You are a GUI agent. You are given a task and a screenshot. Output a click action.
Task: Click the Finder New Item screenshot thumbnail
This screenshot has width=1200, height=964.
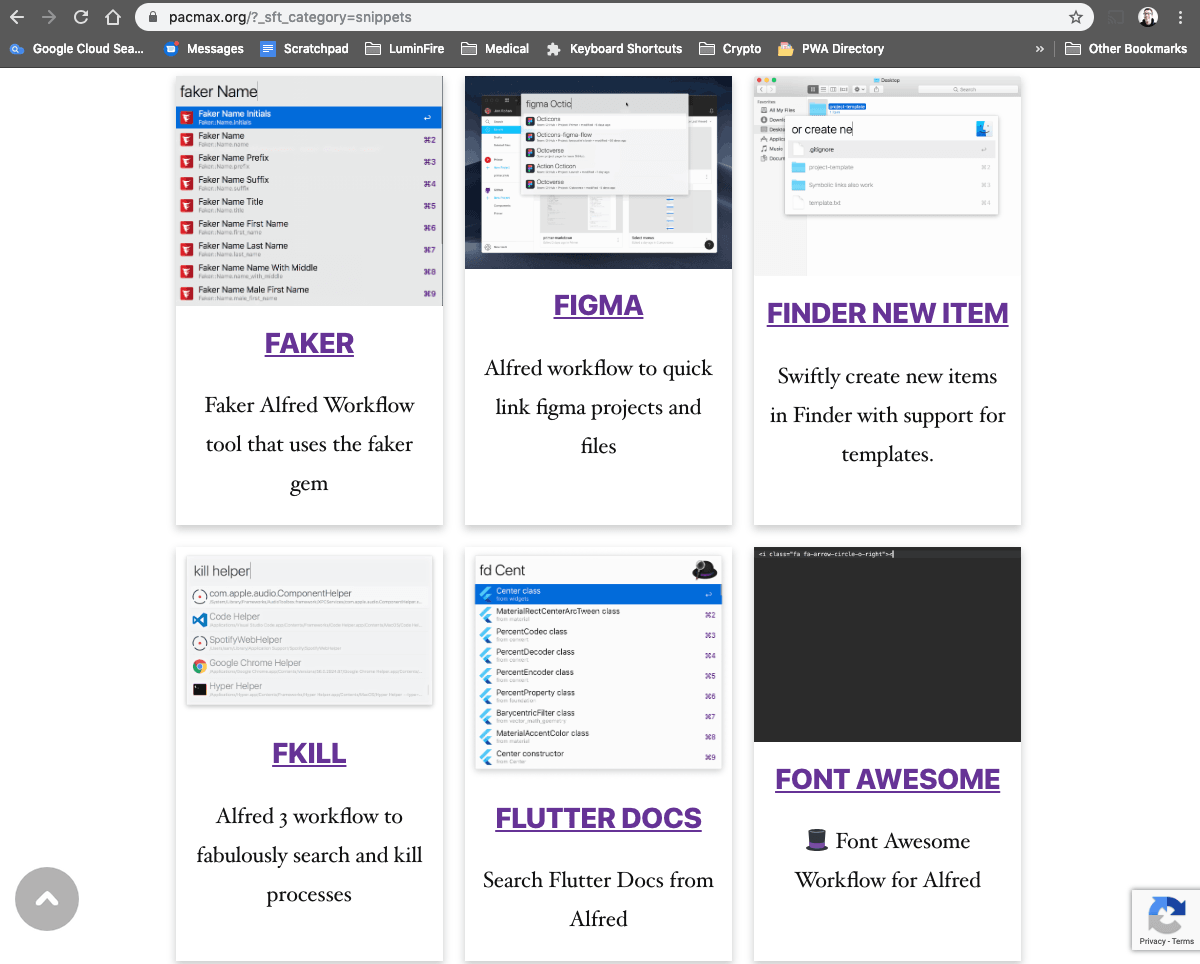(x=887, y=176)
